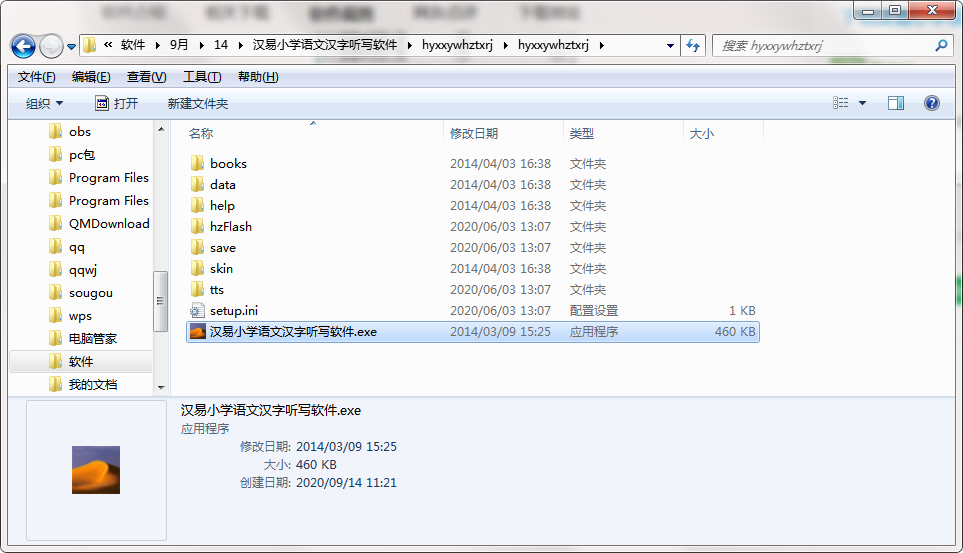Select pc包 folder in navigation tree
This screenshot has width=963, height=553.
point(82,155)
